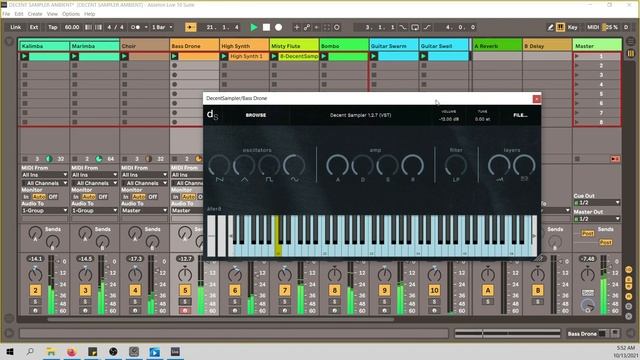The height and width of the screenshot is (360, 640).
Task: Set Kalimba monitor to Auto
Action: pos(39,197)
